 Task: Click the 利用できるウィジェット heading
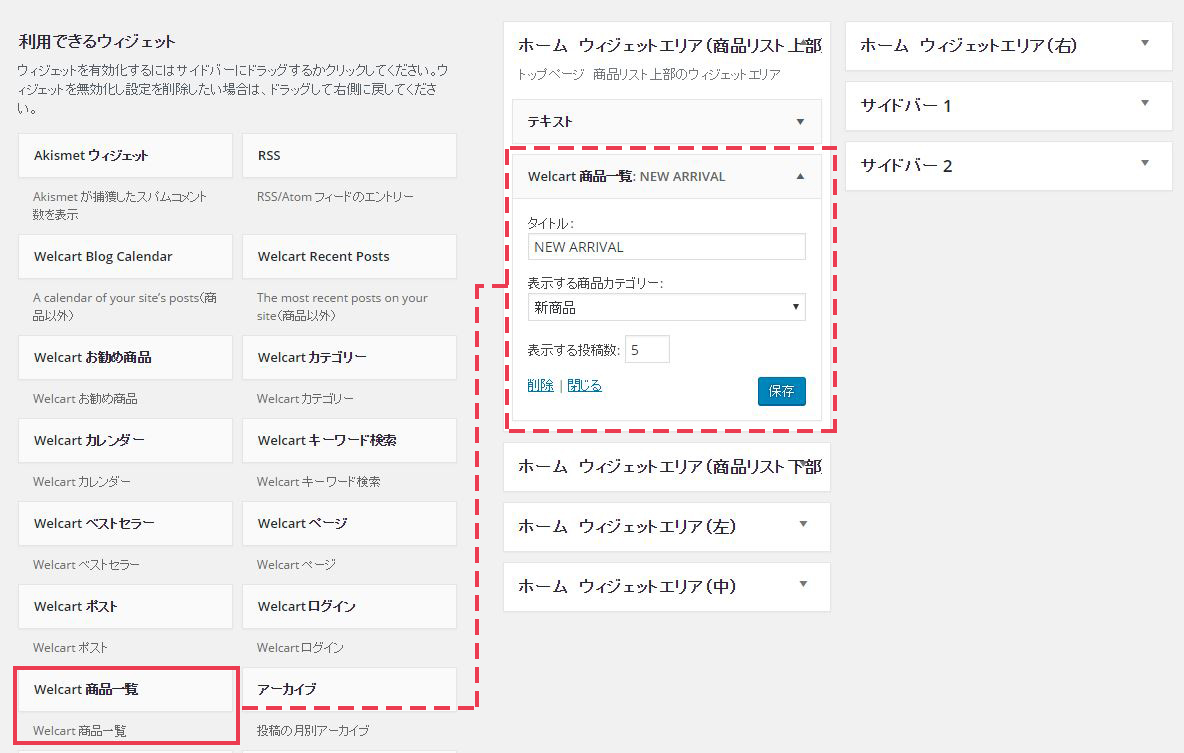click(x=97, y=42)
